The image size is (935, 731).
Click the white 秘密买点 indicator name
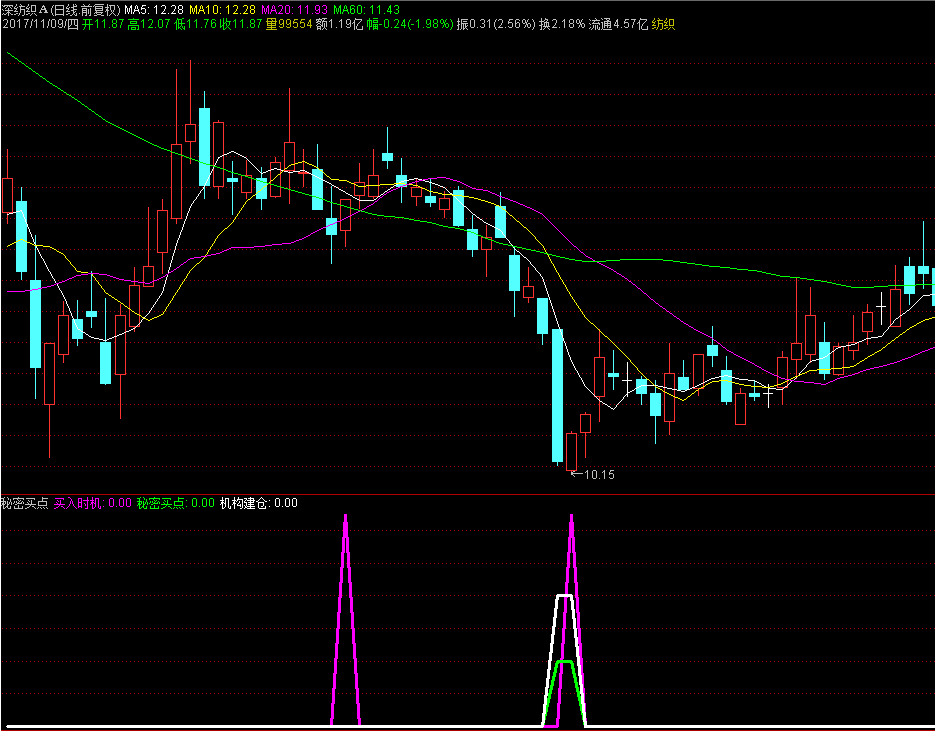[x=25, y=503]
